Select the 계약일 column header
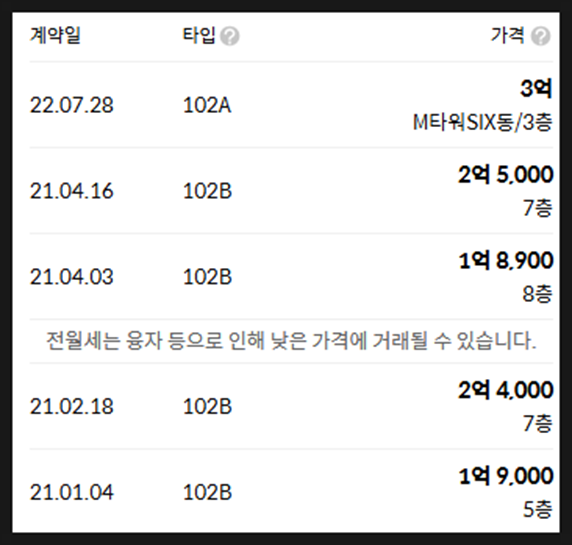The width and height of the screenshot is (572, 545). click(55, 36)
